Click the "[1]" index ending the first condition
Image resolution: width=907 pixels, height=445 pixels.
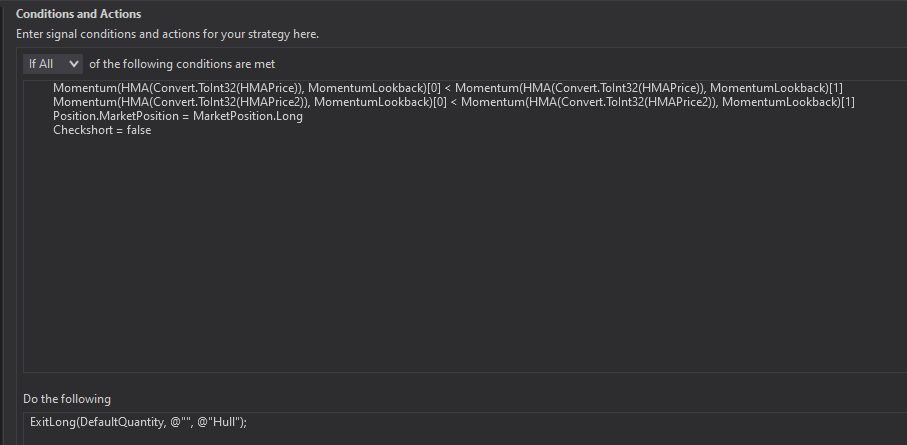(835, 88)
